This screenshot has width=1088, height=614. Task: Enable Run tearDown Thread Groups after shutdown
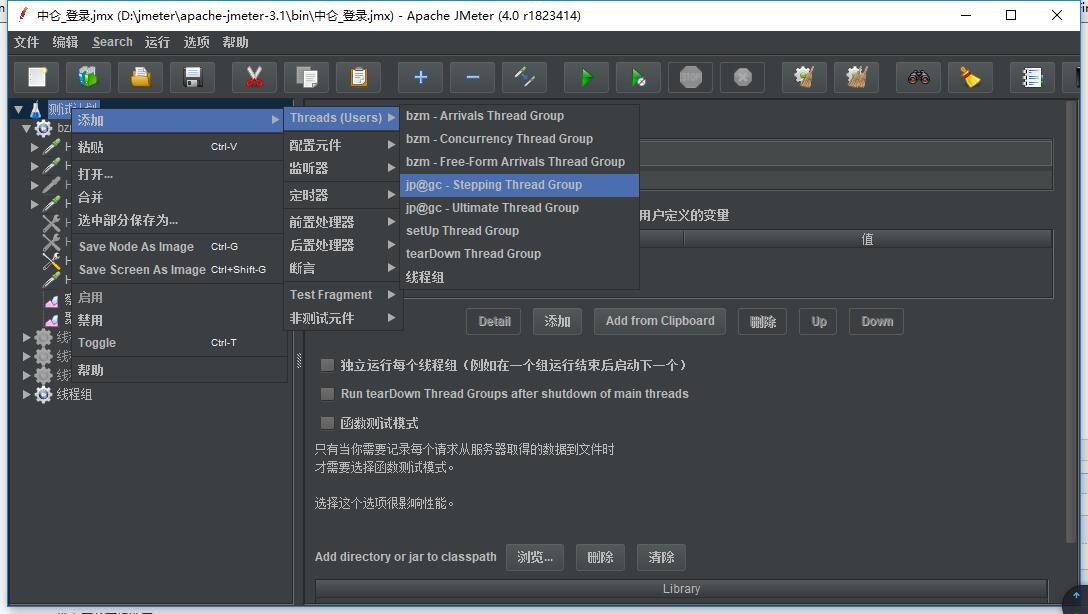[x=327, y=394]
